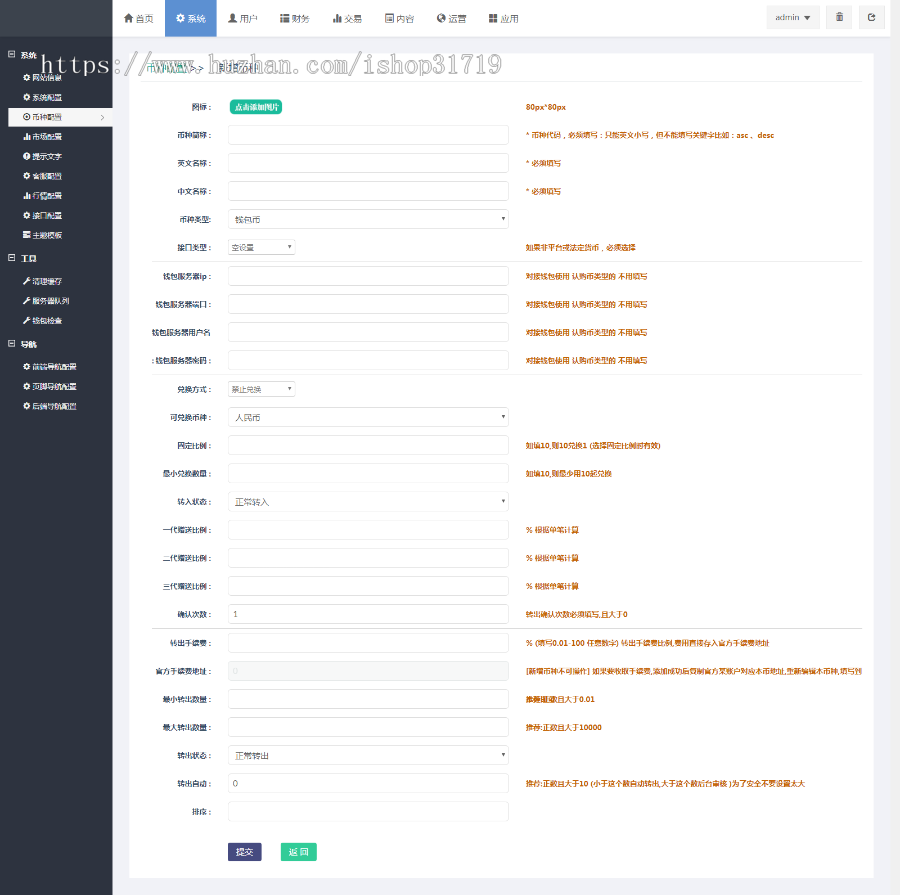Focus the 钱包服务器端口 input field

pos(368,304)
